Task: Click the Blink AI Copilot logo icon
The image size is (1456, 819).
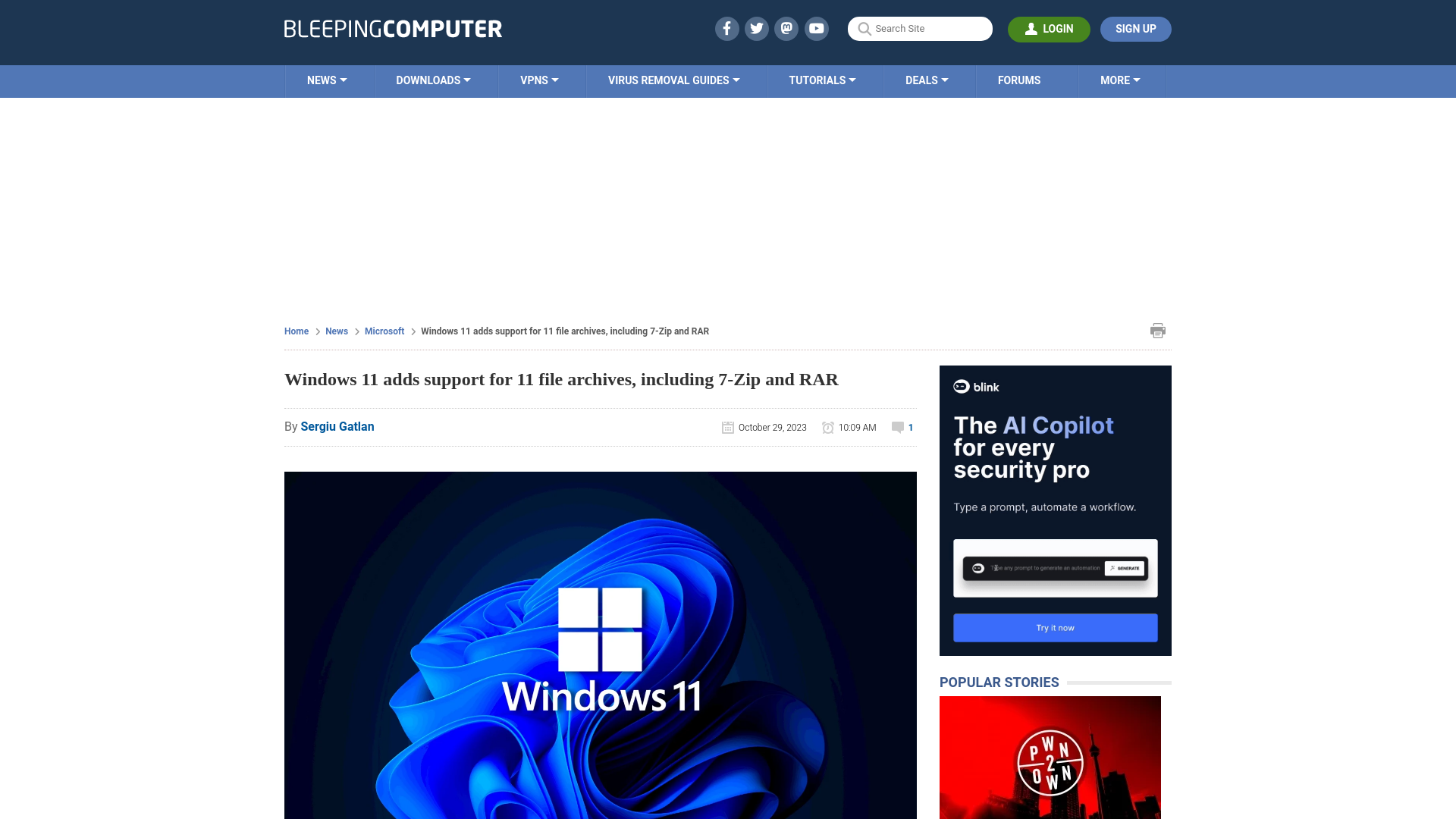Action: pos(961,387)
